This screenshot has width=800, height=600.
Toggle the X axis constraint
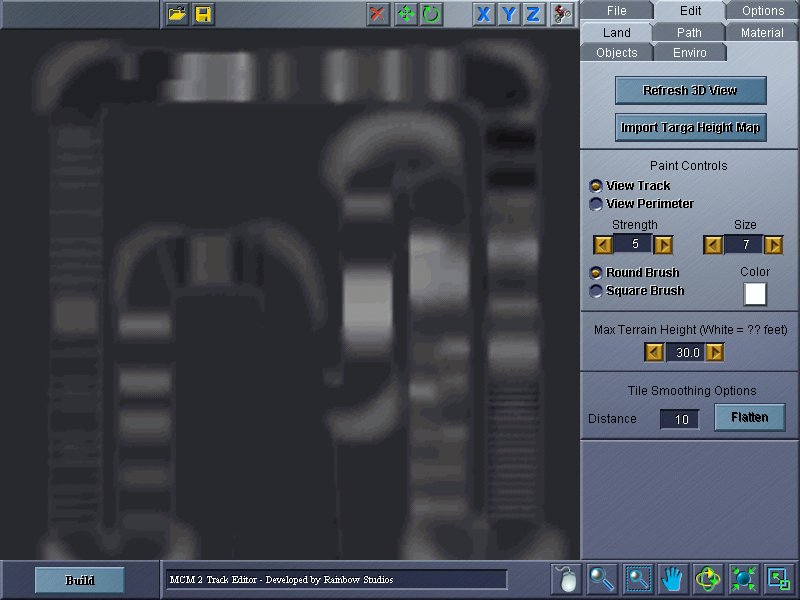coord(484,14)
